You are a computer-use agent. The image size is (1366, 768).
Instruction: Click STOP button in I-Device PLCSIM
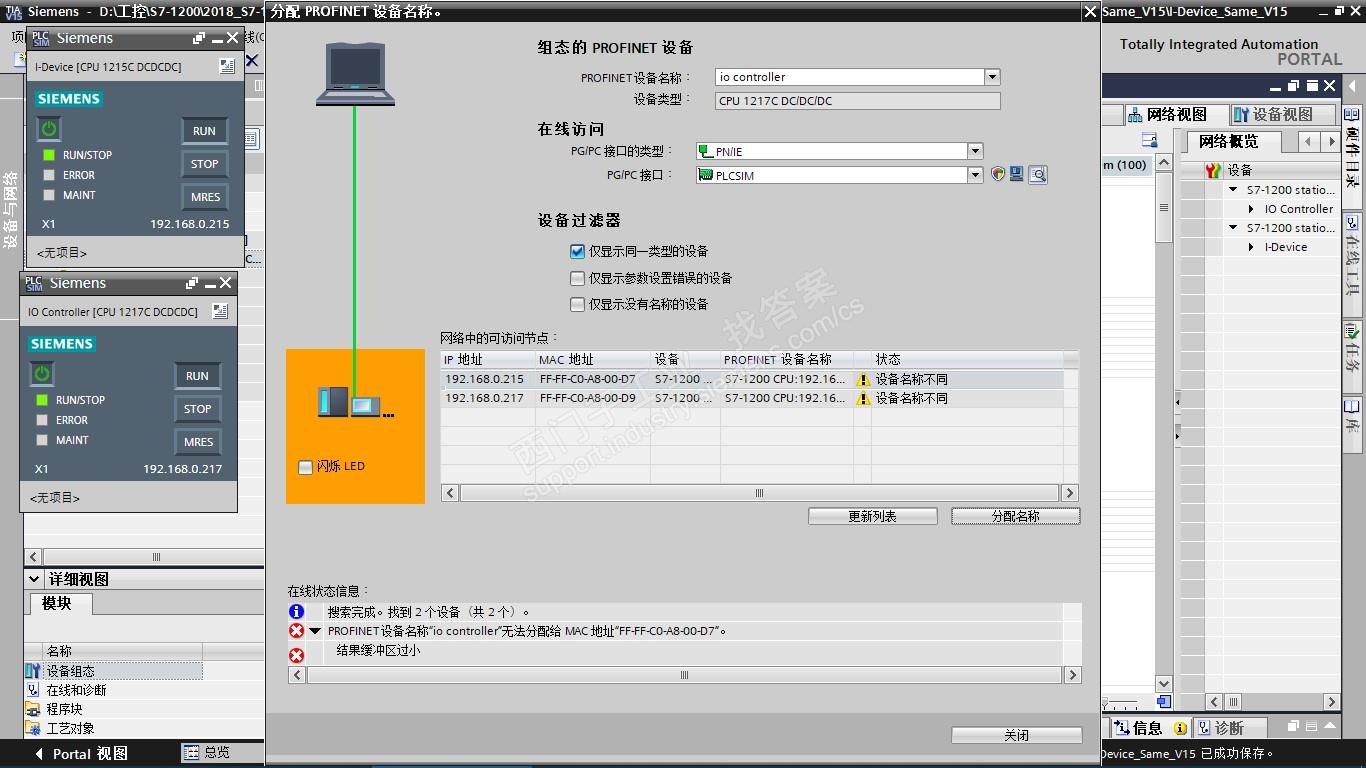point(204,164)
